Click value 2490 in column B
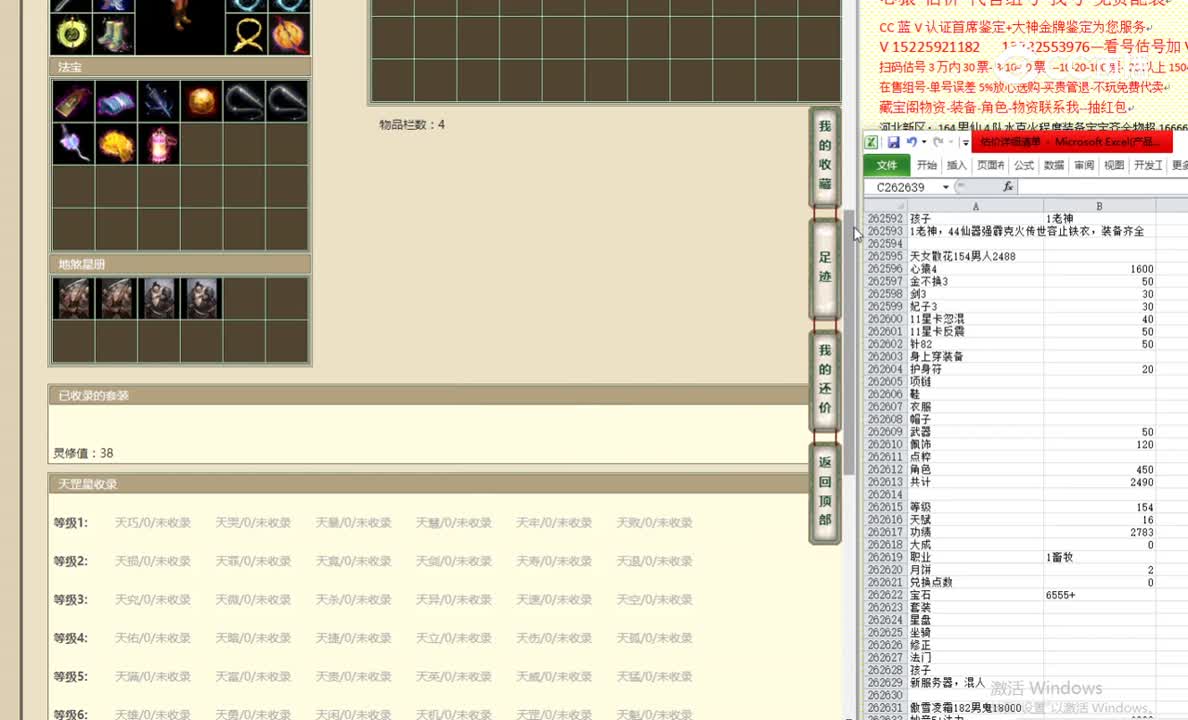 click(1099, 482)
